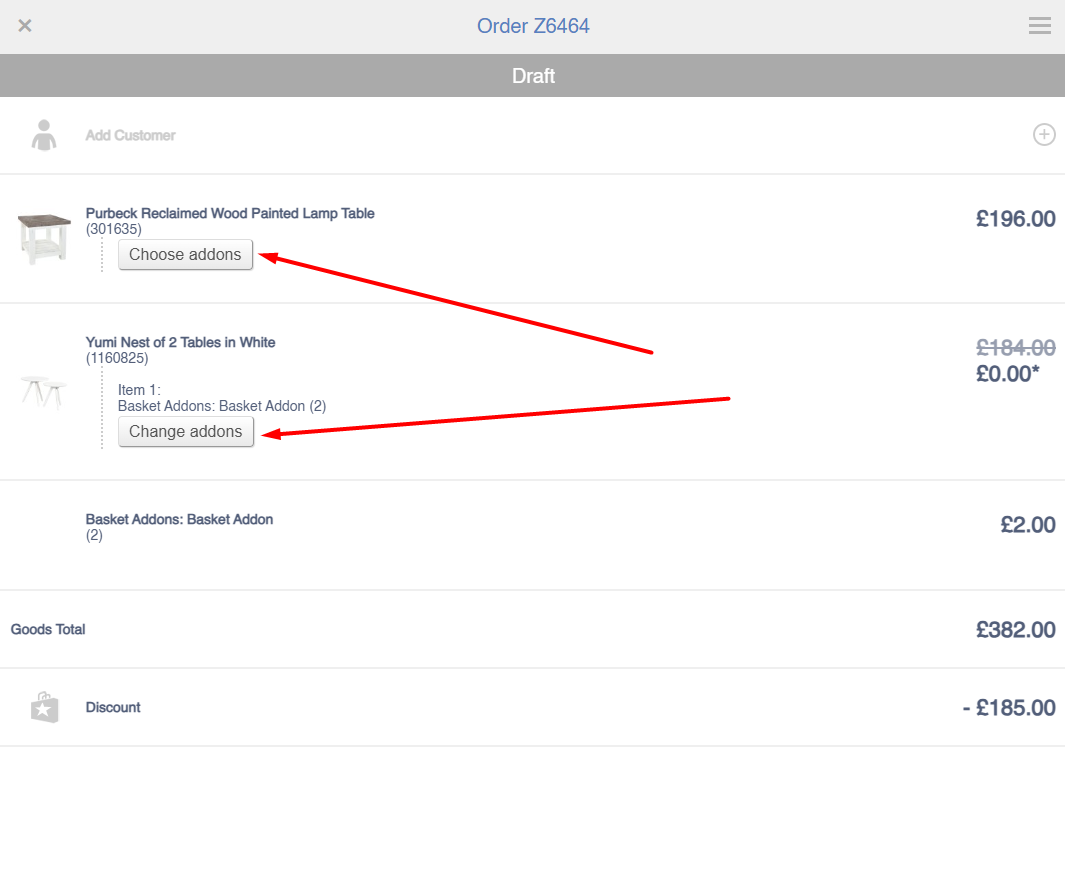Screen dimensions: 1065x896
Task: Click the £0.00* discounted price
Action: (x=1008, y=374)
